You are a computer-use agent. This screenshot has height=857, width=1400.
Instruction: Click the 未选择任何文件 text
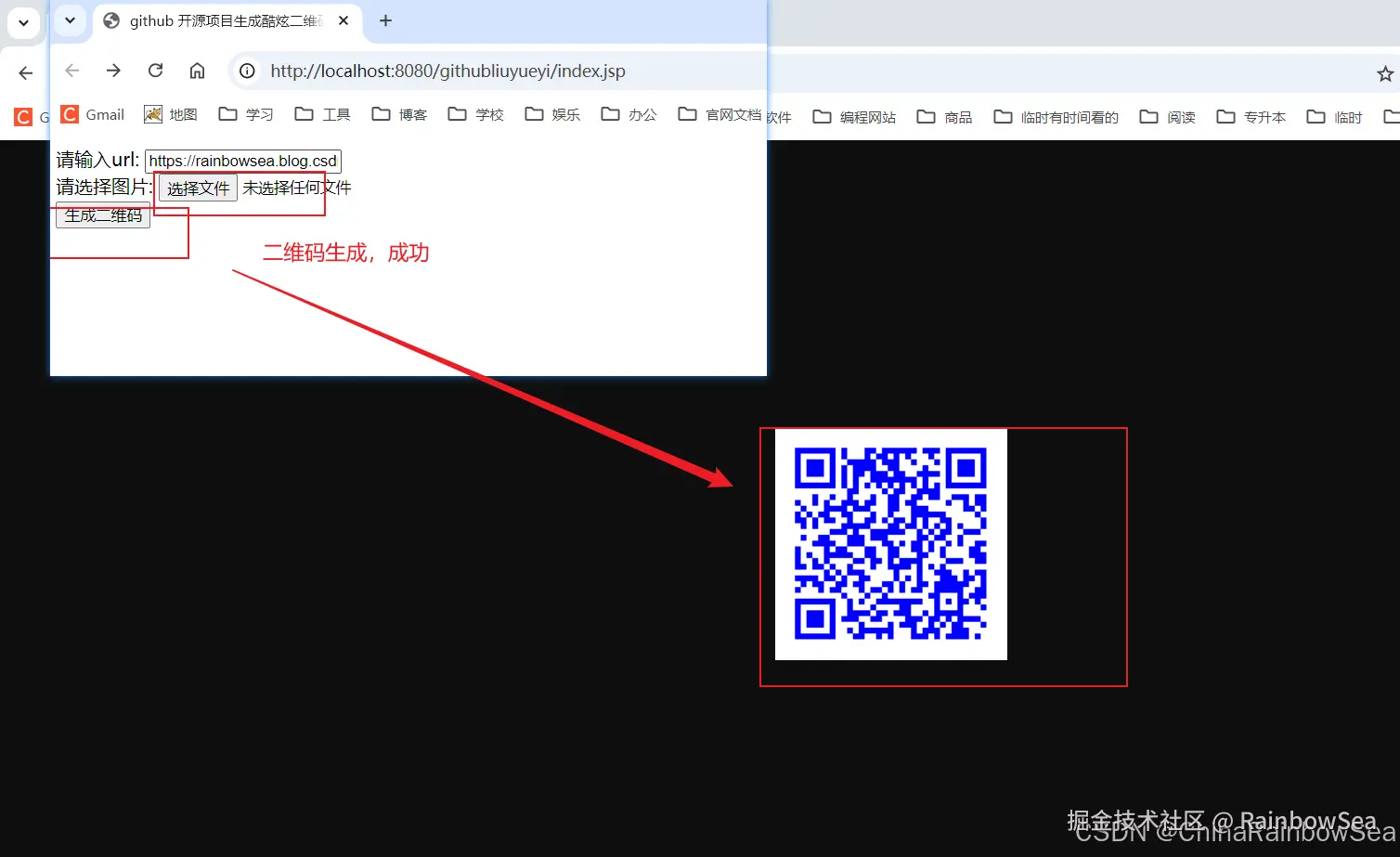[x=297, y=188]
